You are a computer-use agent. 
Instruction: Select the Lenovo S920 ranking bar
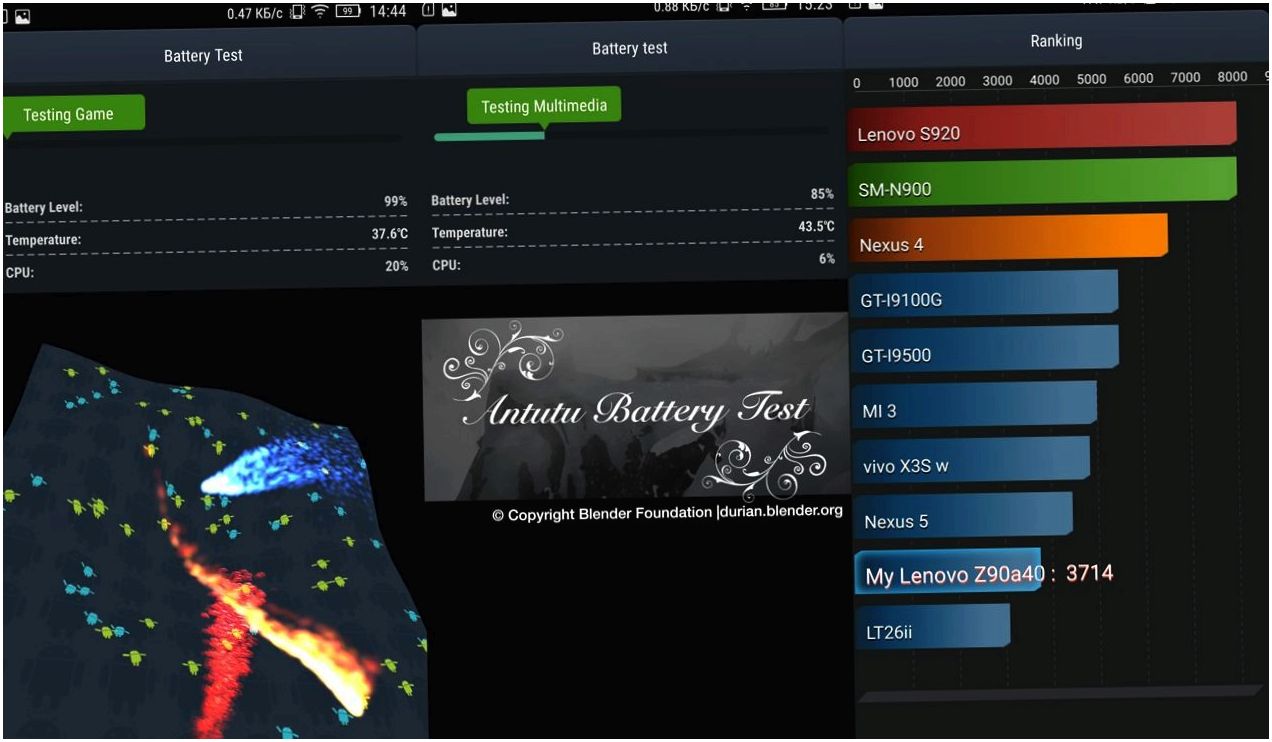1042,128
